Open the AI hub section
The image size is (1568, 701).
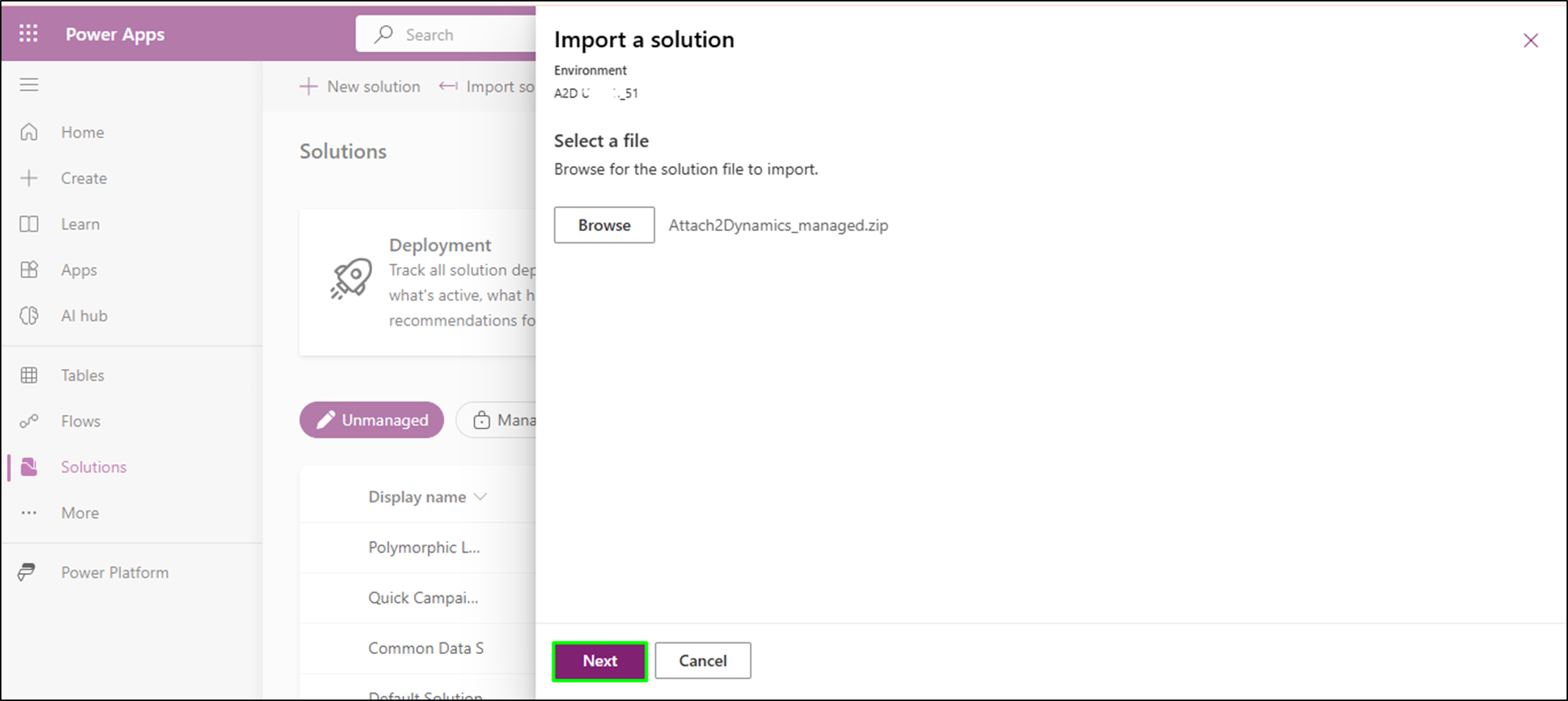pos(84,315)
